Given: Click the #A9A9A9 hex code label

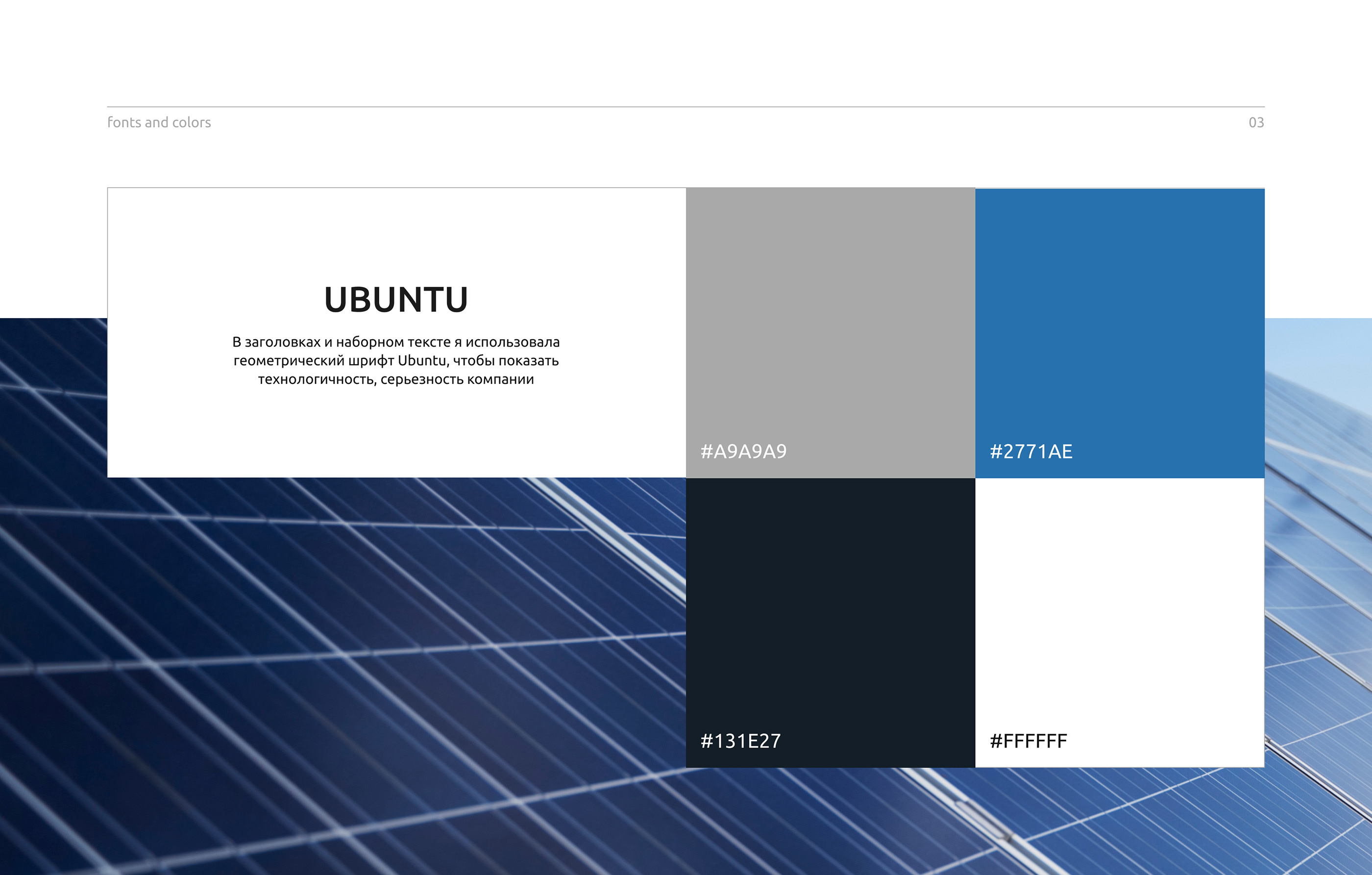Looking at the screenshot, I should (743, 451).
